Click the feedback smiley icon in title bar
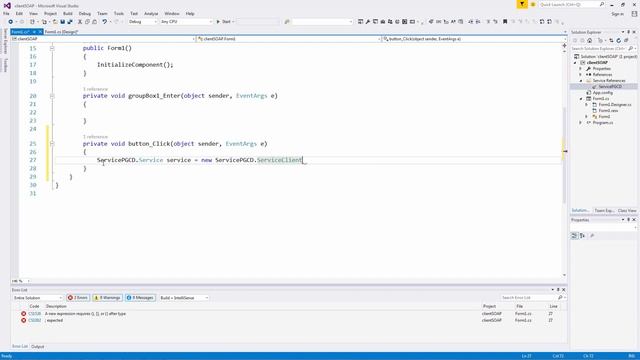Image resolution: width=640 pixels, height=360 pixels. [x=533, y=4]
